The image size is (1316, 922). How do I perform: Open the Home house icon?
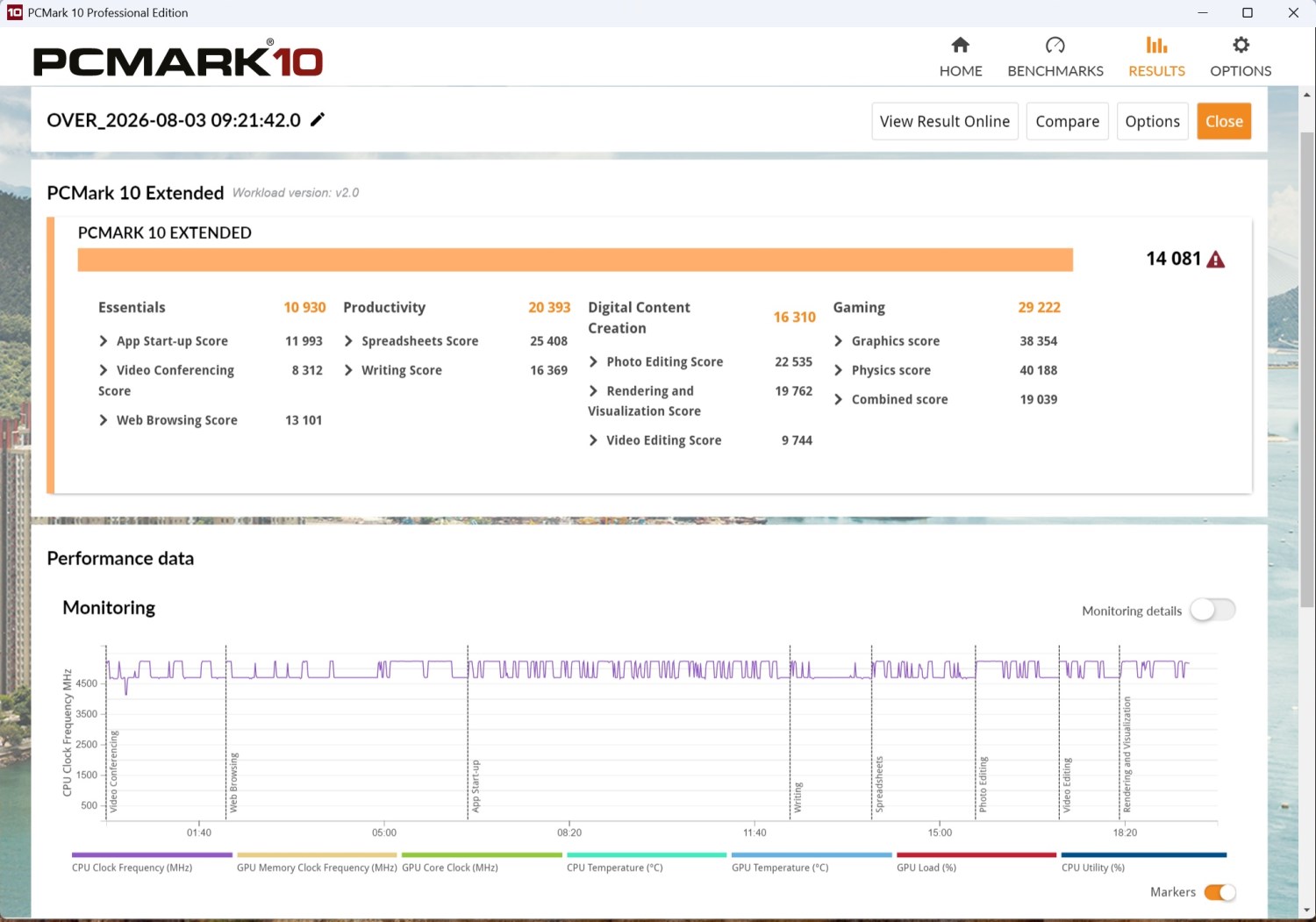pos(961,45)
